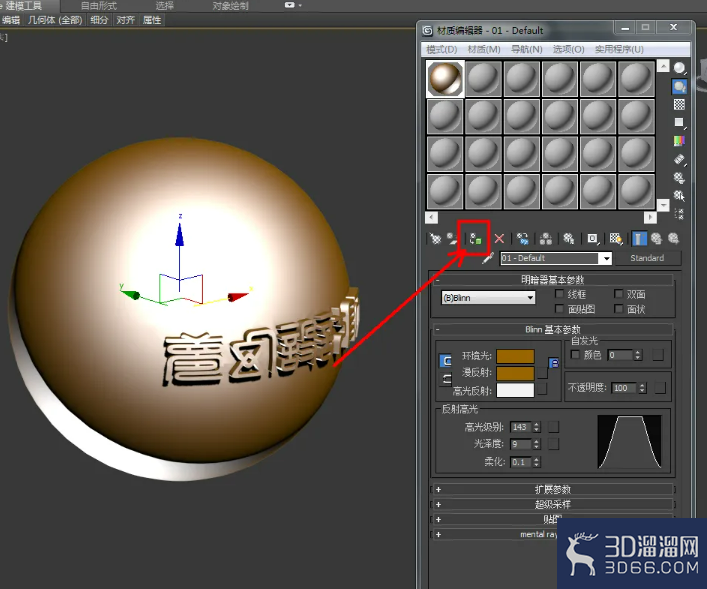Click the 漫反射 diffuse color swatch
Image resolution: width=707 pixels, height=589 pixels.
tap(515, 373)
